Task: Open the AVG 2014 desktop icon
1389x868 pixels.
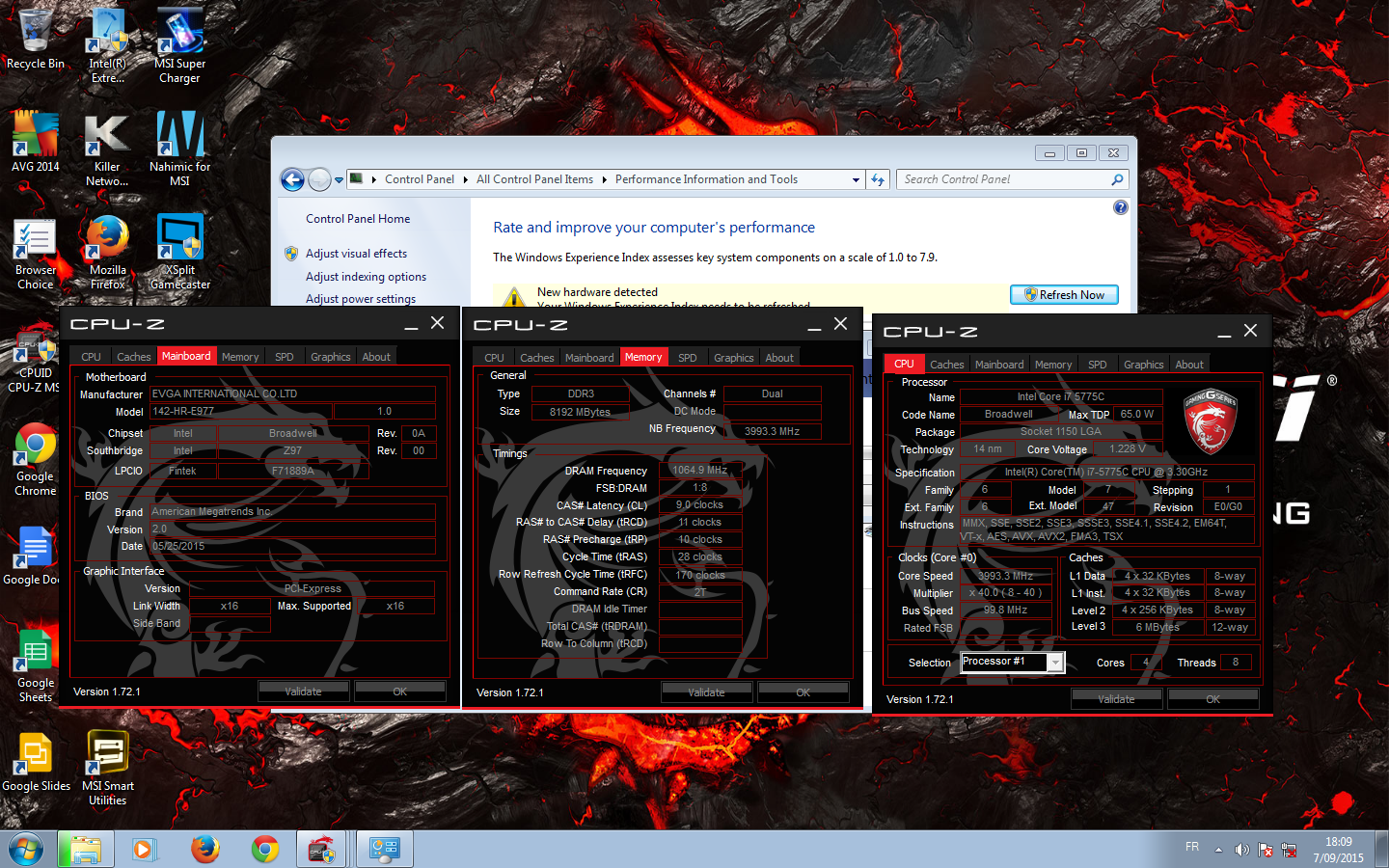Action: click(x=36, y=138)
